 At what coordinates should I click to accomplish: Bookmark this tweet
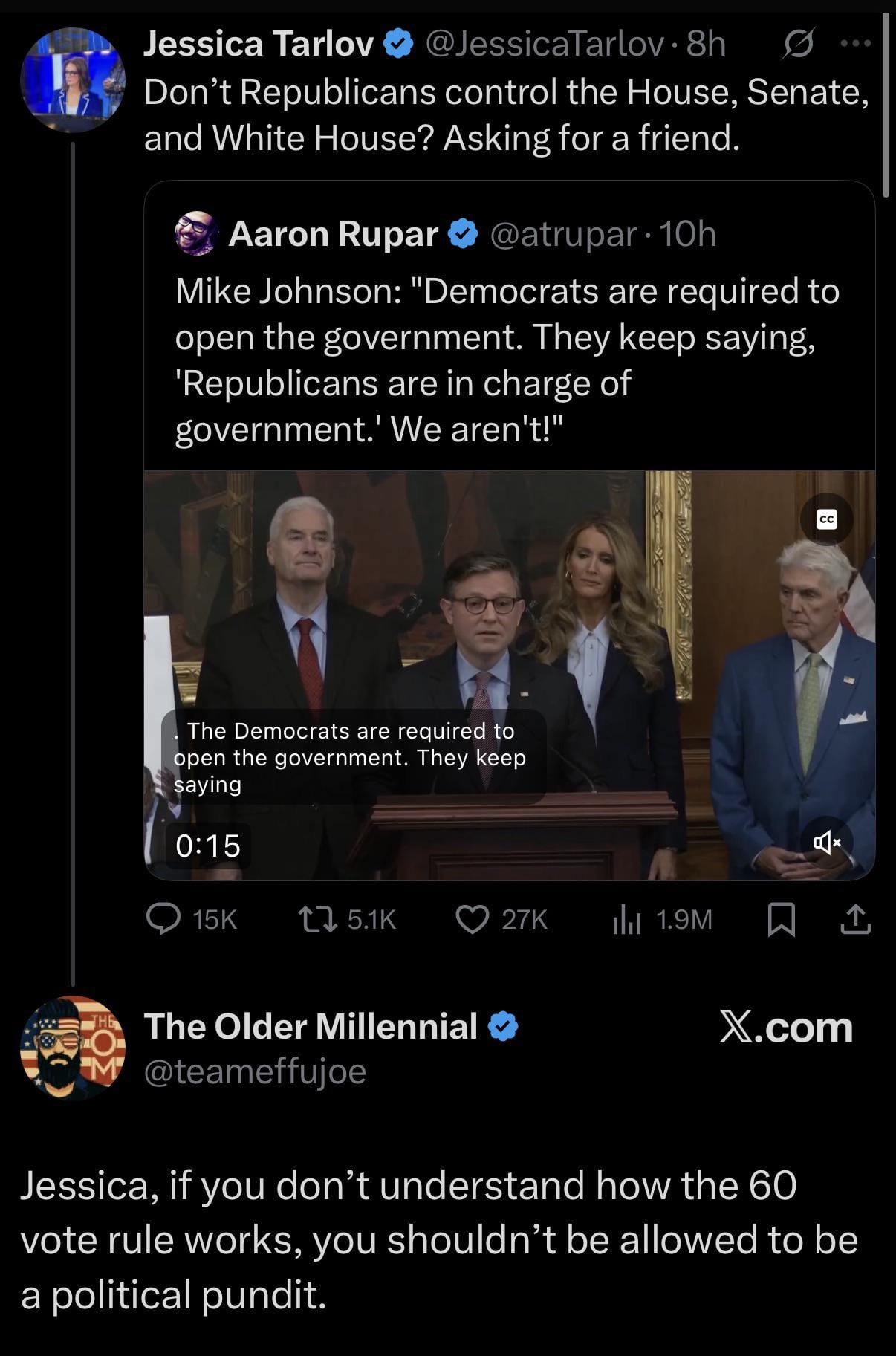pyautogui.click(x=781, y=919)
